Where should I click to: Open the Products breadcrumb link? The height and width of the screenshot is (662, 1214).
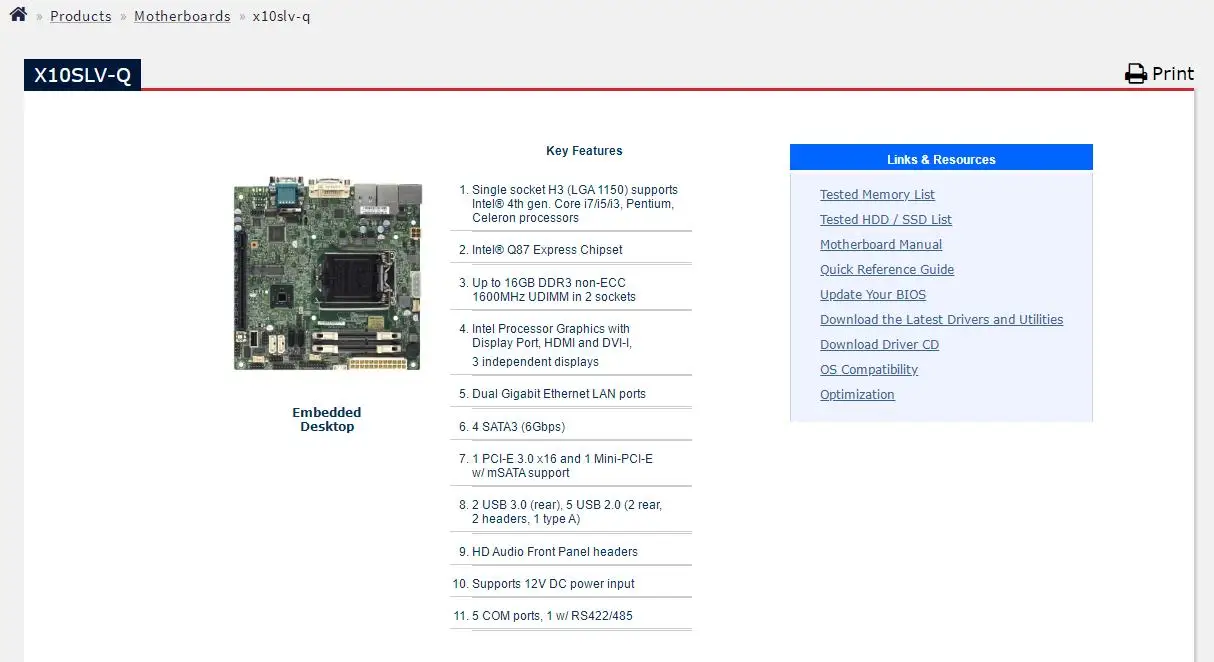coord(81,16)
